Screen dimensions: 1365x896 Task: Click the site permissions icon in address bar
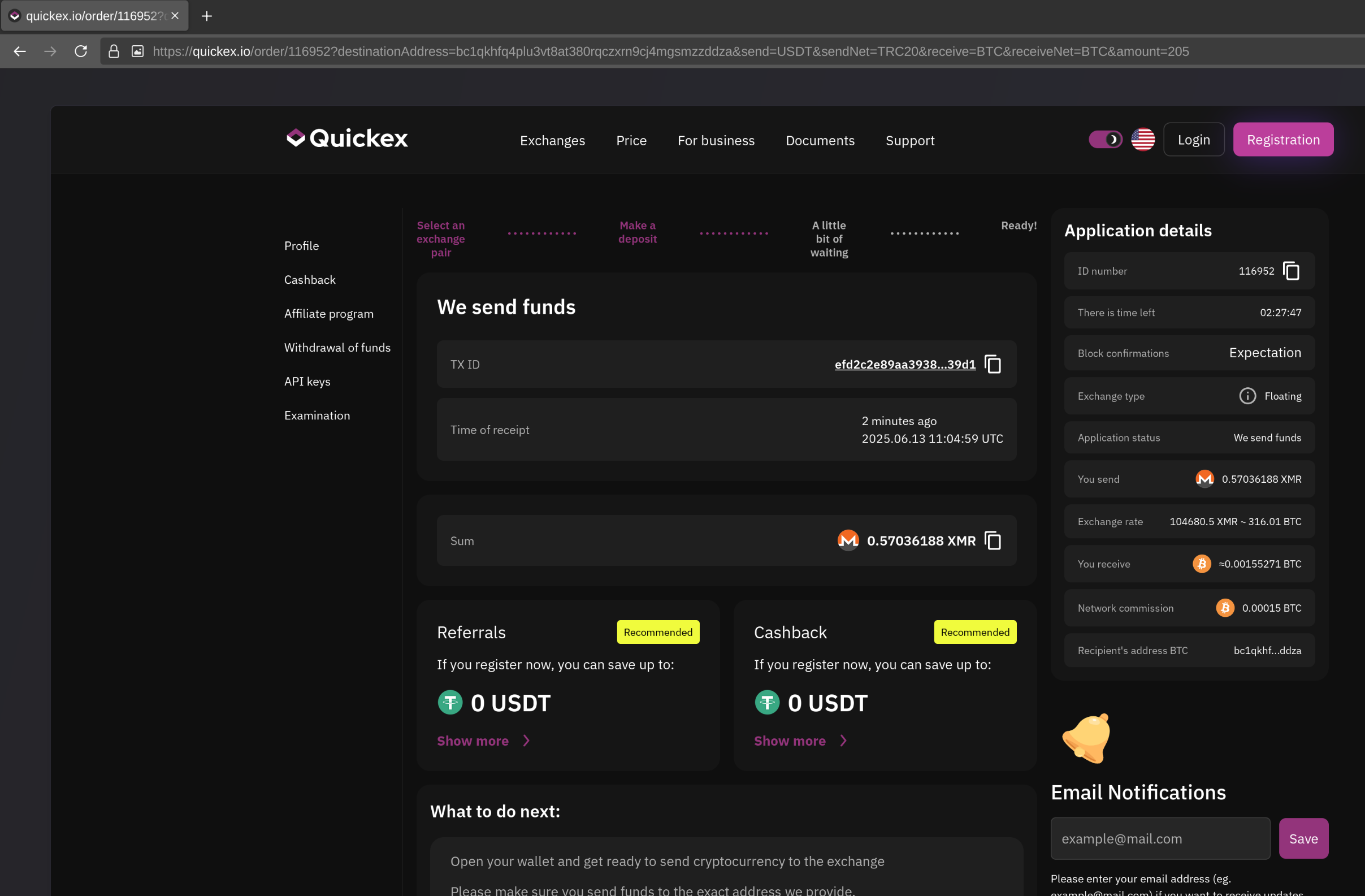[x=138, y=51]
